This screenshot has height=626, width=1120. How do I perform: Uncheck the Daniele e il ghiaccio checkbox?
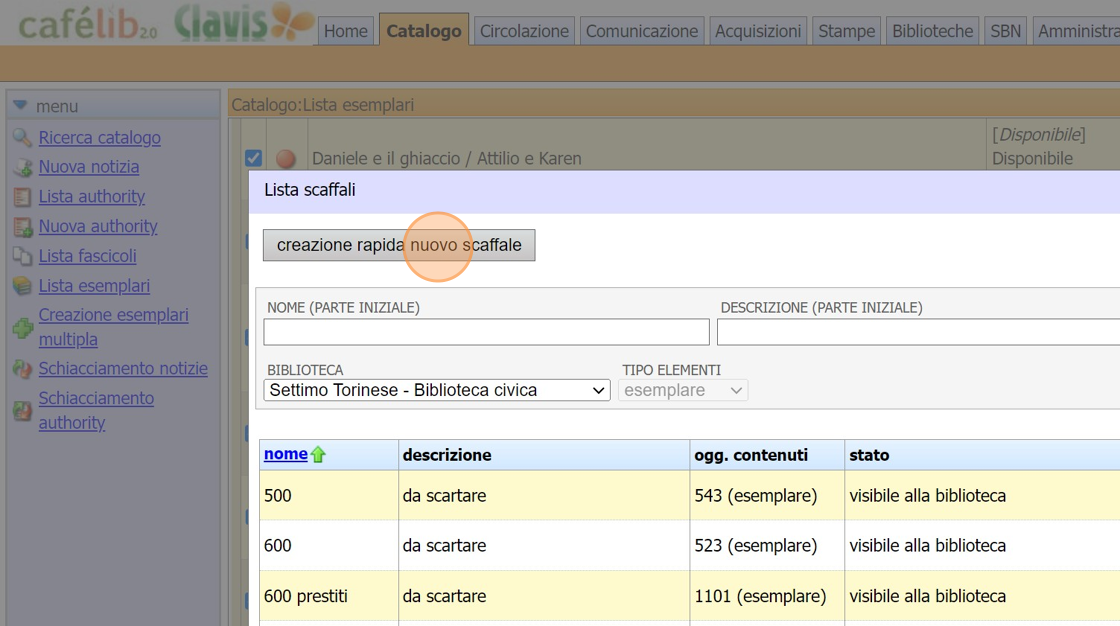[254, 158]
